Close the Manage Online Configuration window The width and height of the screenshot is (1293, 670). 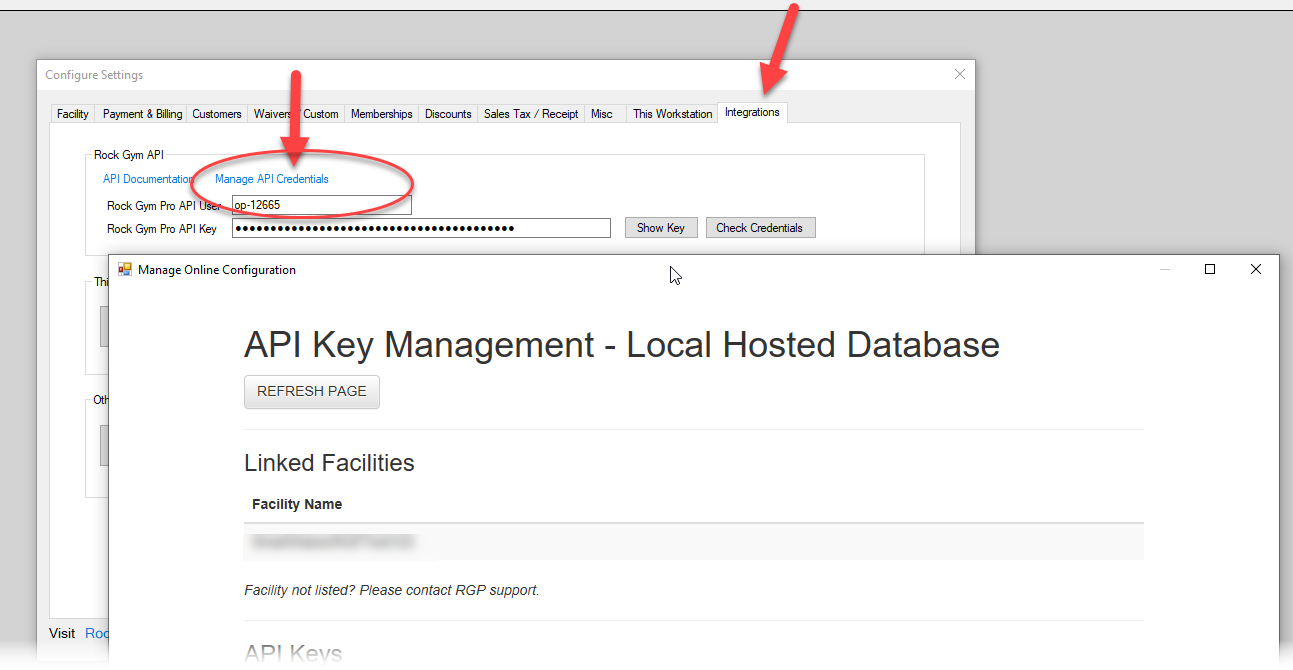coord(1256,269)
